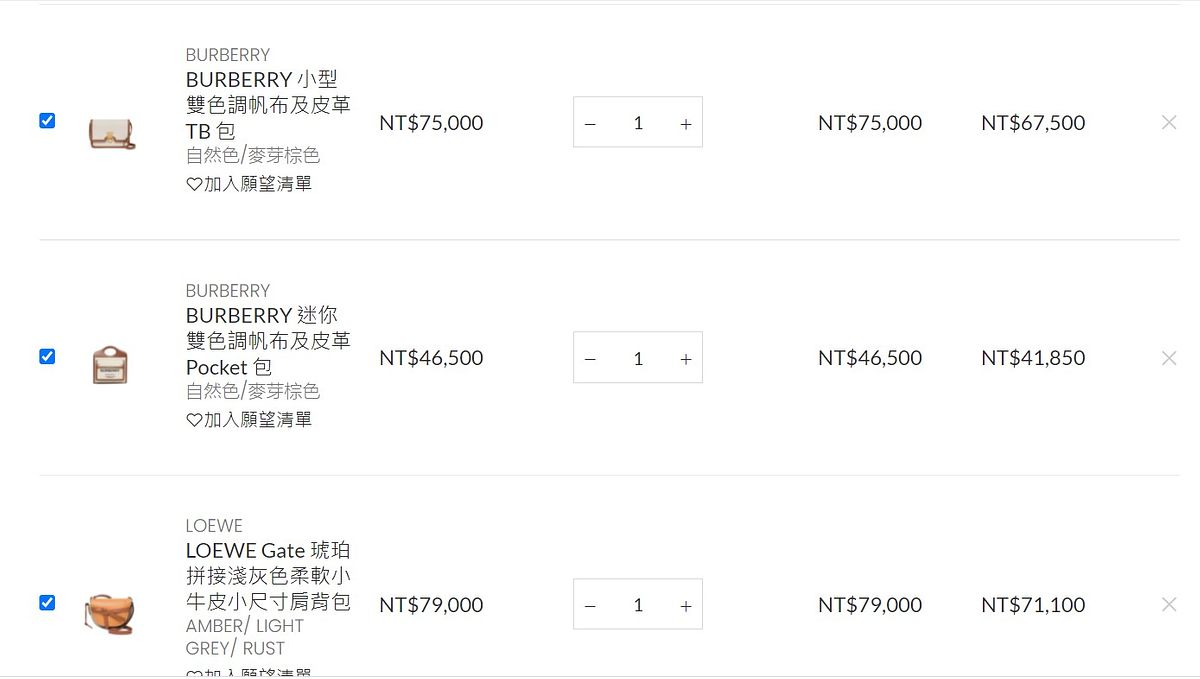Uncheck the LOEWE Gate bag checkbox
Image resolution: width=1200 pixels, height=679 pixels.
click(x=47, y=603)
